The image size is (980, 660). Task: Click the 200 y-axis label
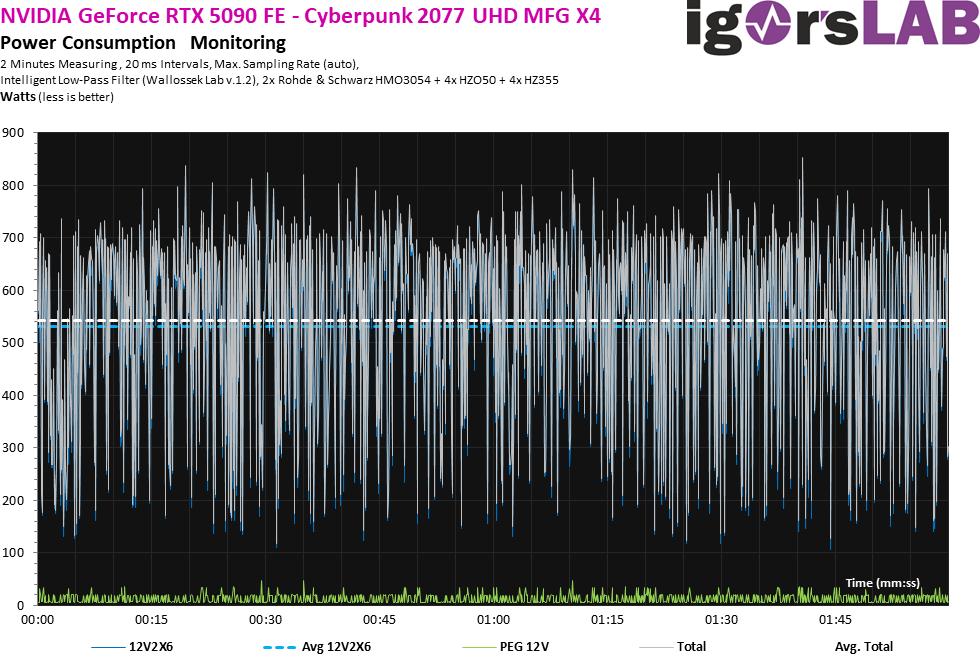[x=13, y=501]
